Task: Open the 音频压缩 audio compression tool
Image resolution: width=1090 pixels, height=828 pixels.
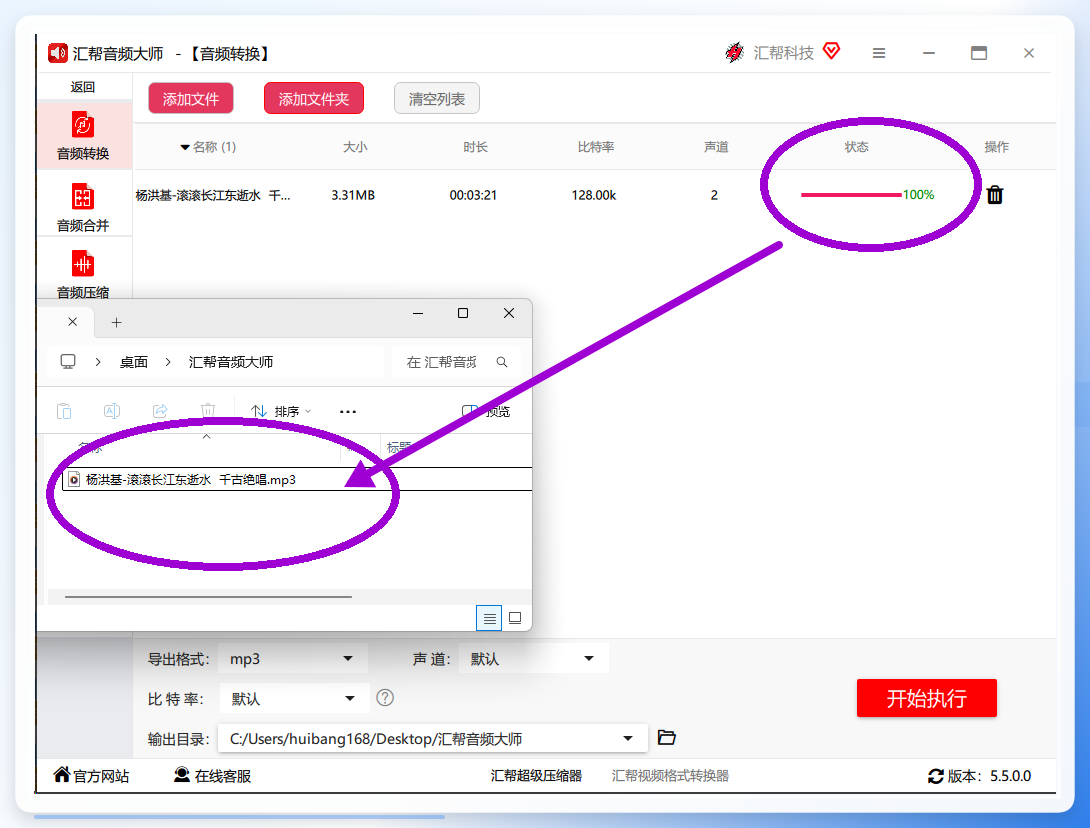Action: 83,273
